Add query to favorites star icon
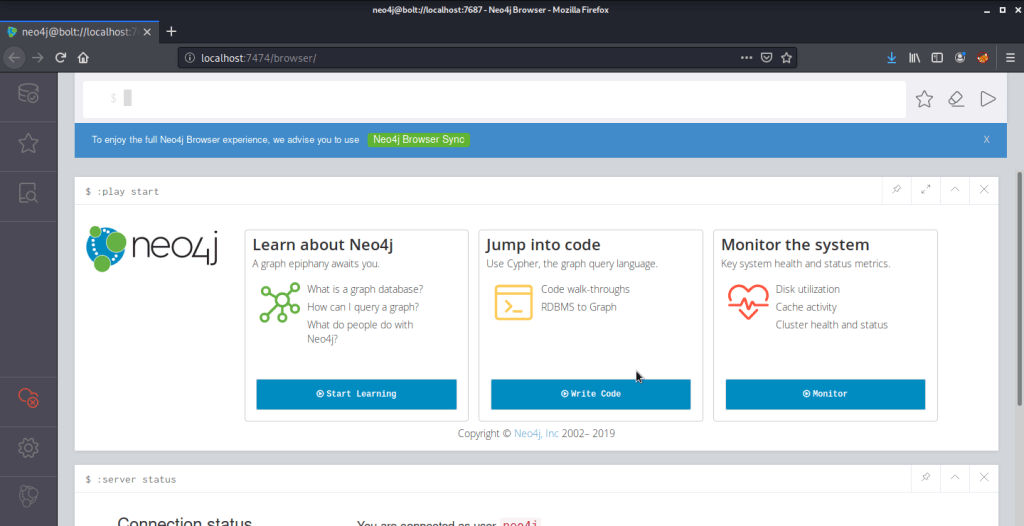1024x526 pixels. (x=924, y=99)
